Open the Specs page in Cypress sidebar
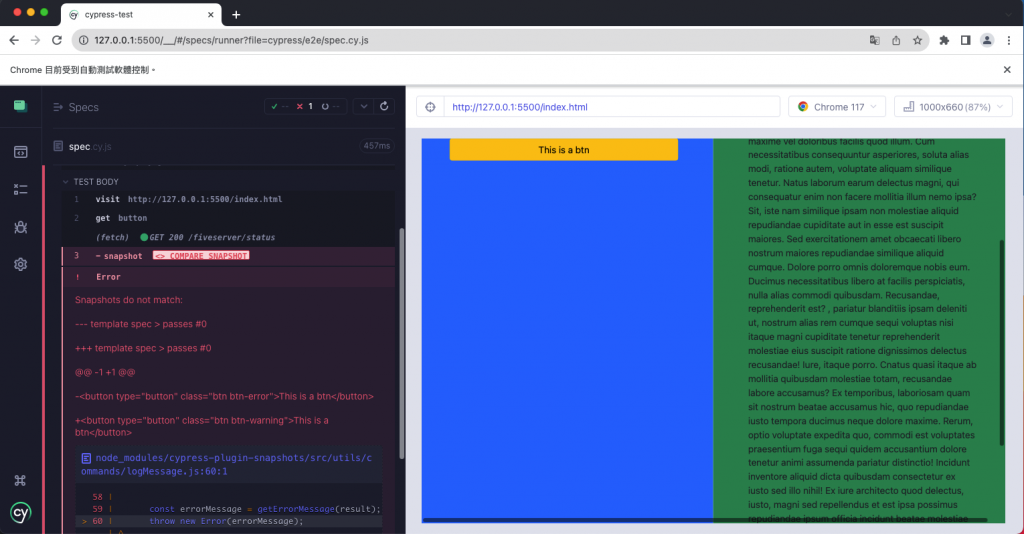Screen dimensions: 1024x534 point(20,152)
